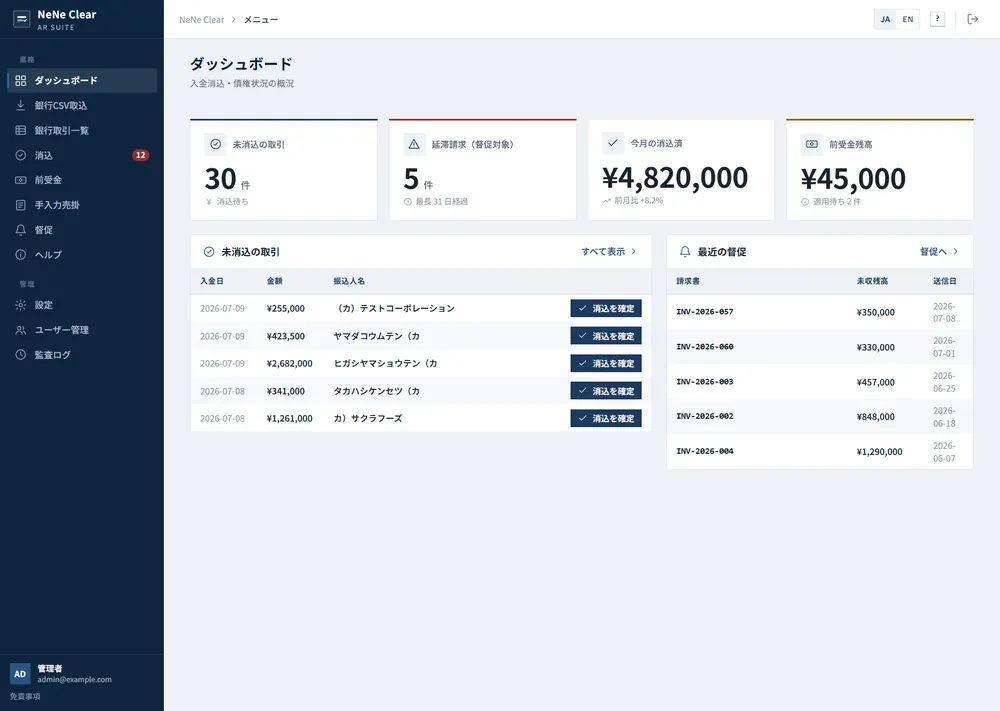Confirm 消込 for タカハシケンセツ row
This screenshot has height=711, width=1000.
[x=606, y=391]
